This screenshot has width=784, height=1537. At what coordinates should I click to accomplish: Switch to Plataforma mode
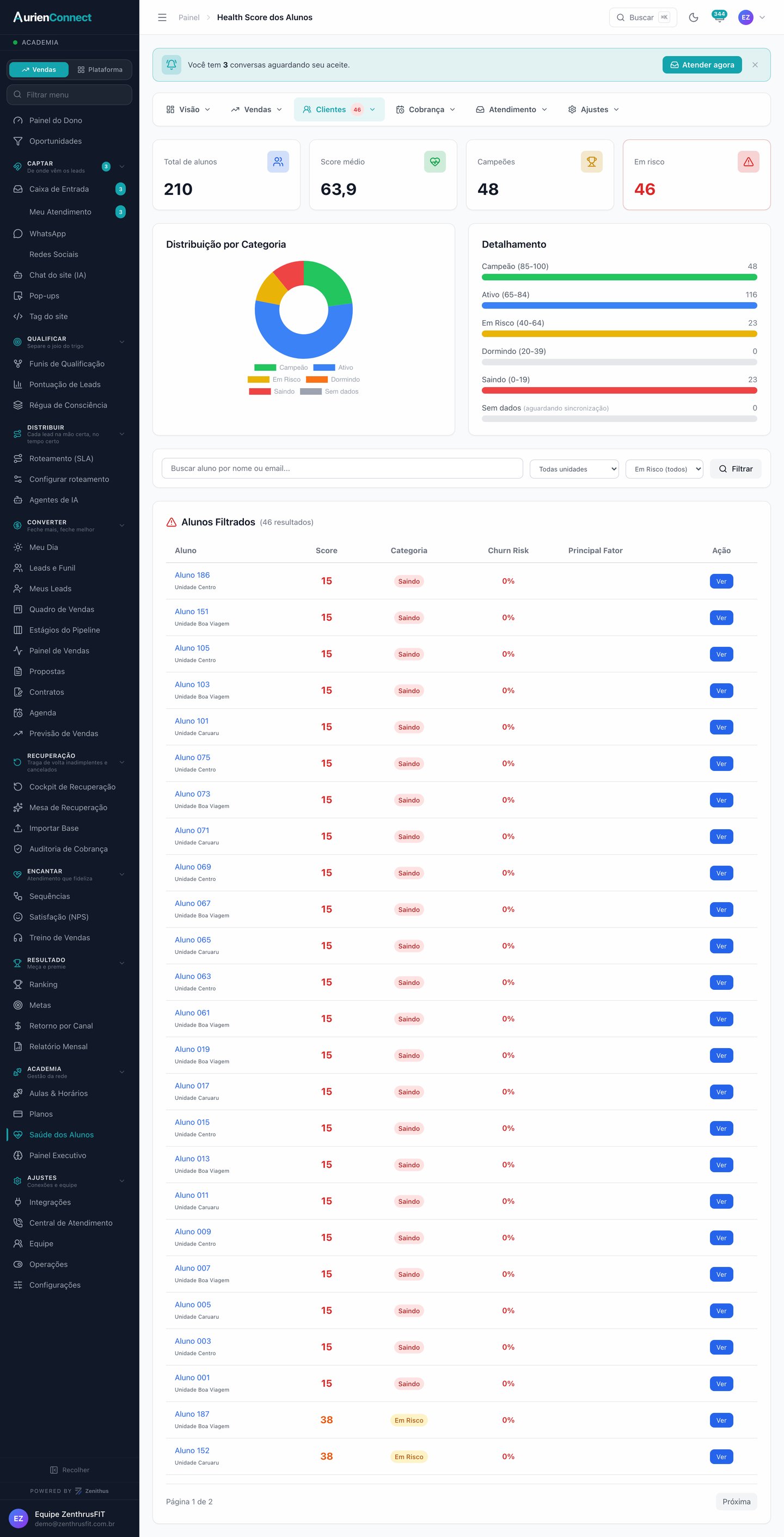100,70
